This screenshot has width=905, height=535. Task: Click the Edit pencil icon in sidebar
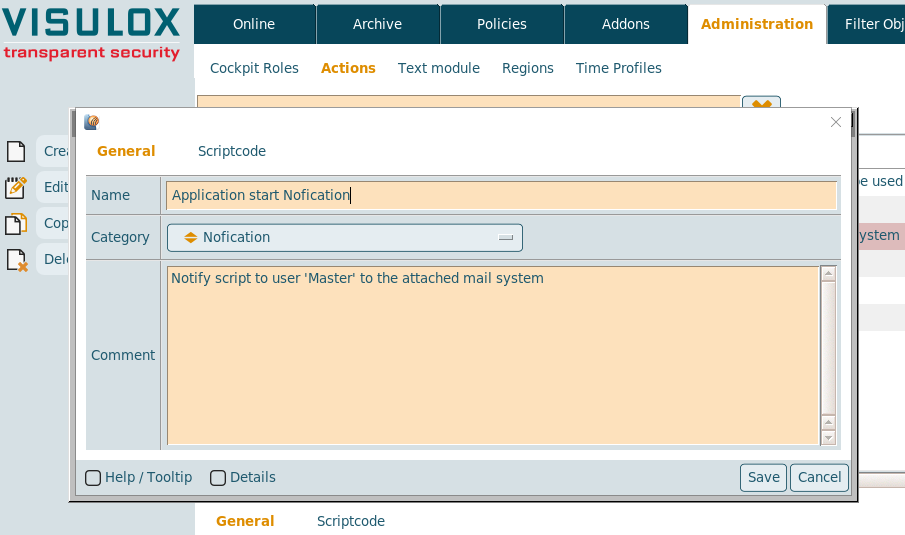coord(15,187)
